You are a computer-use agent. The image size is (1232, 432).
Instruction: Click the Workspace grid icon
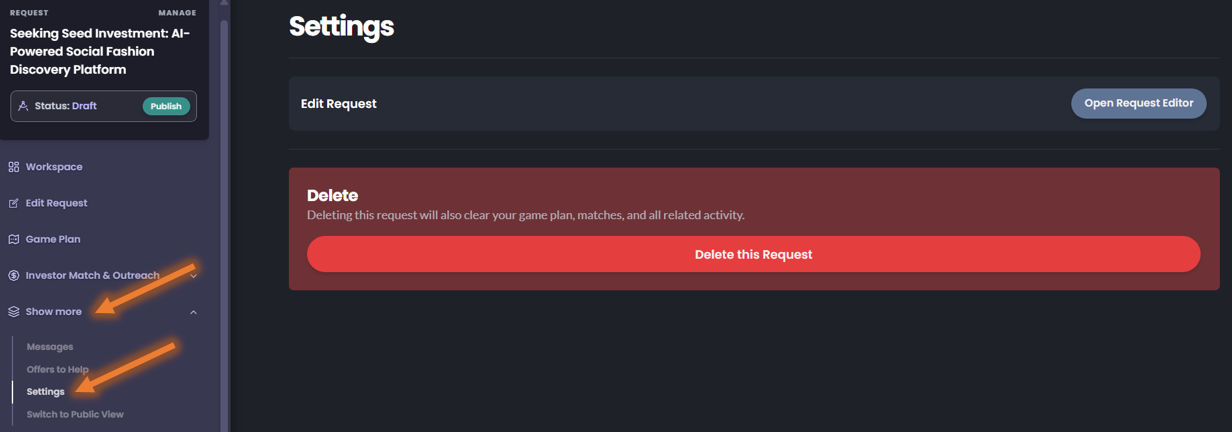pos(14,167)
